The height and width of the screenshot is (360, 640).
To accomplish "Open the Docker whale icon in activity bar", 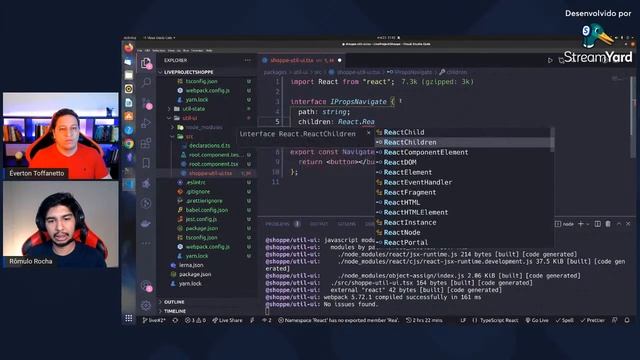I will point(146,223).
